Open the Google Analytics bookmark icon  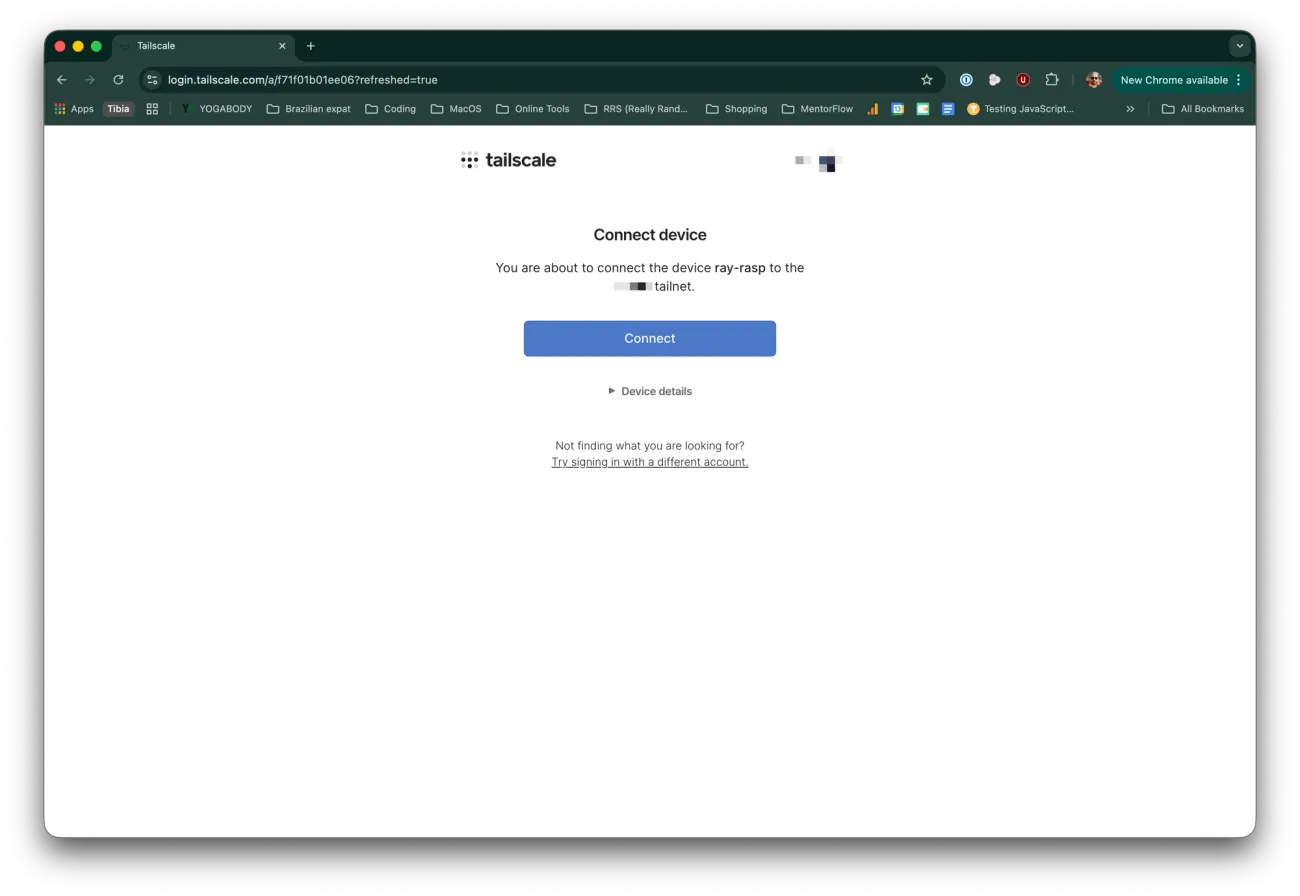coord(872,109)
